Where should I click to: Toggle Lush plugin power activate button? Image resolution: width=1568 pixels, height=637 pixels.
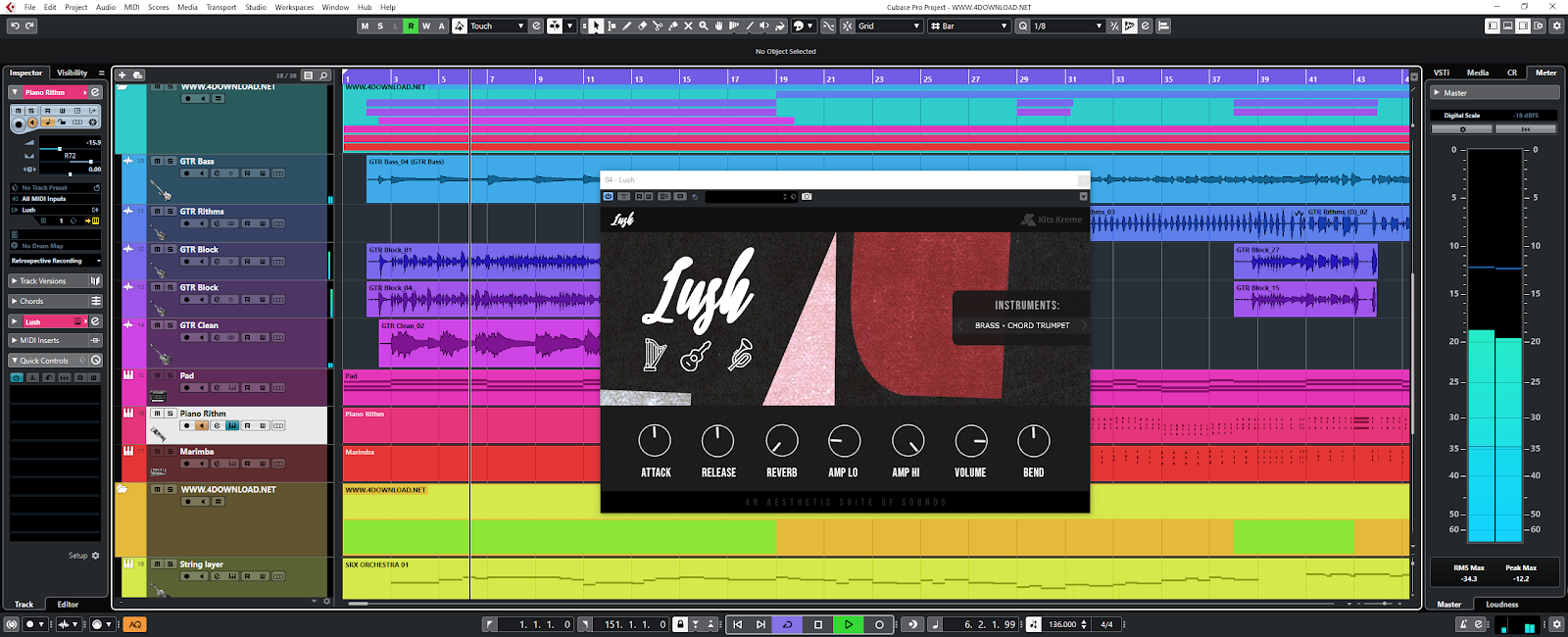pos(609,197)
